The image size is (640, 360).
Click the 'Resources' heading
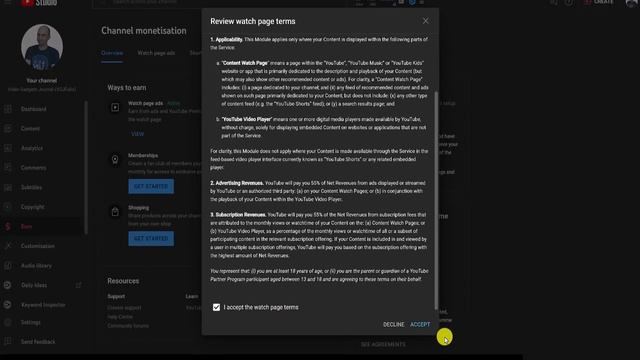[x=123, y=281]
